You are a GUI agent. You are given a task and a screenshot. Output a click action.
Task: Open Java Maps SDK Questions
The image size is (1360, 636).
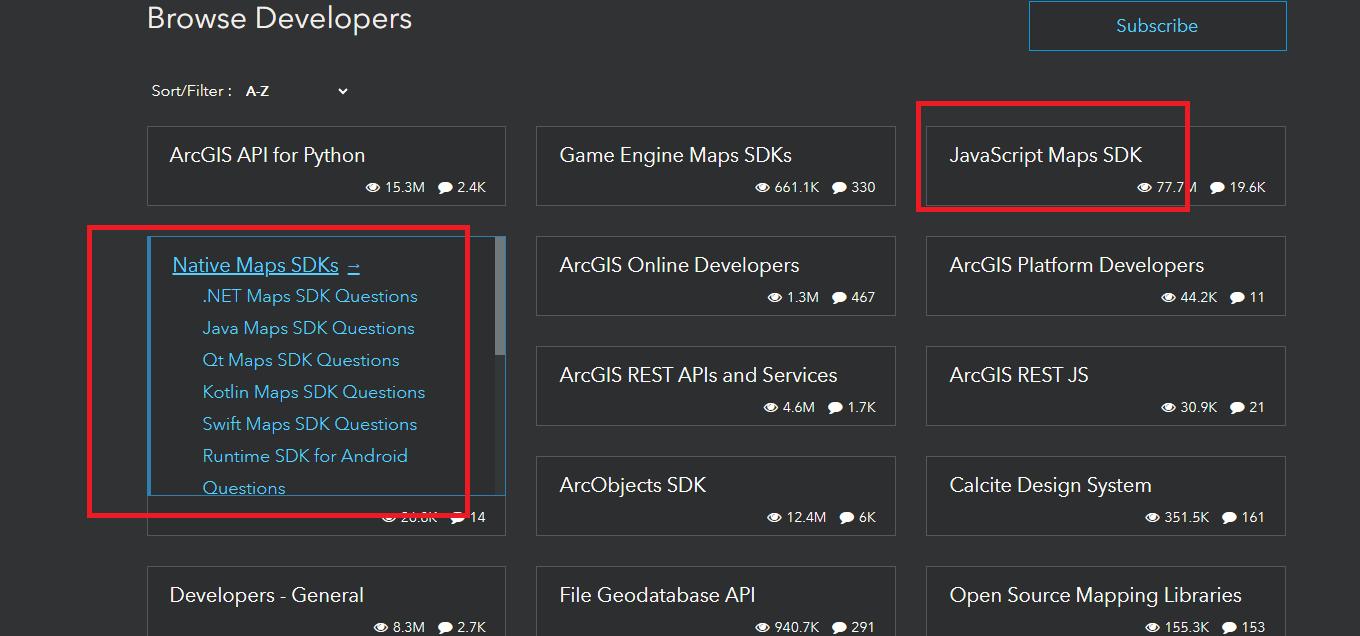click(x=308, y=328)
